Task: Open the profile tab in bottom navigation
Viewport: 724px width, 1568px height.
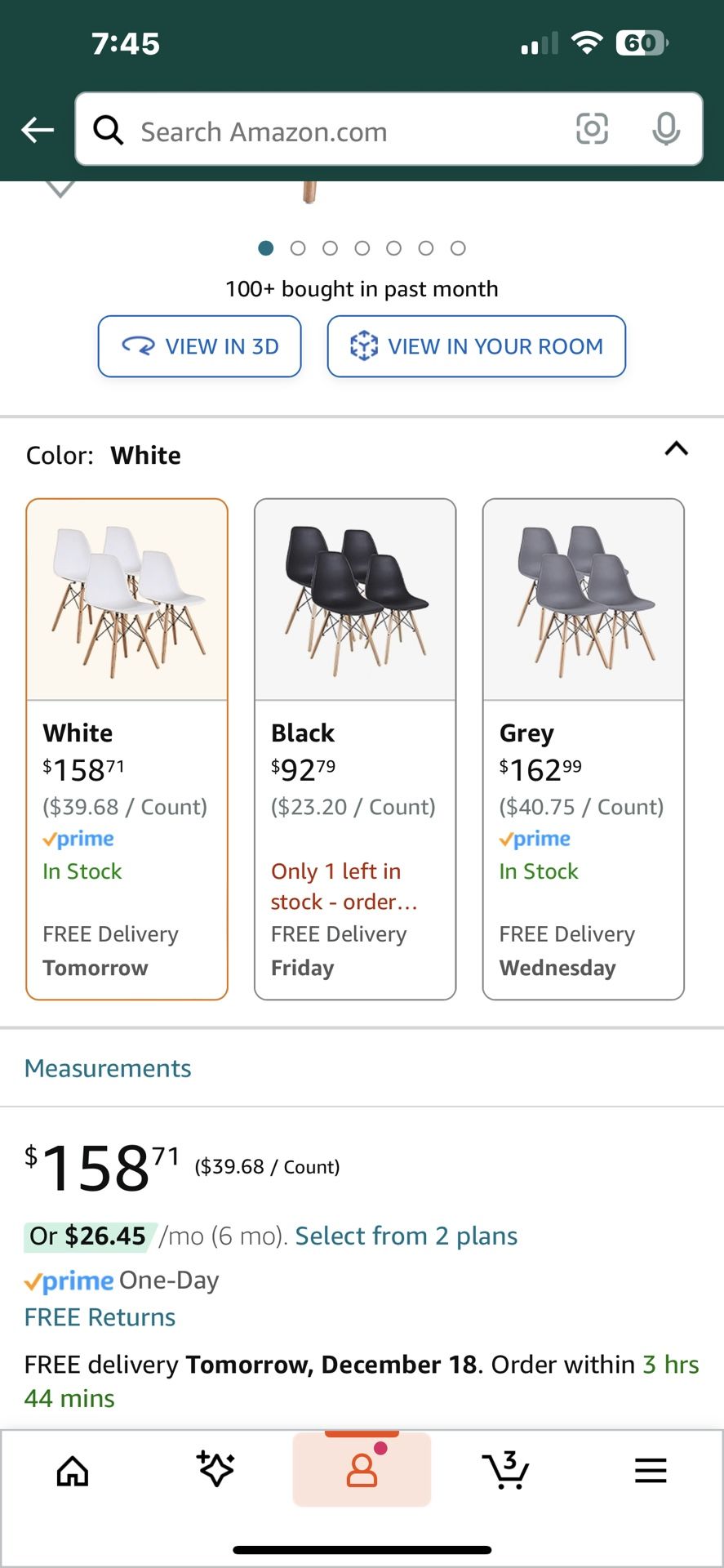Action: pos(362,1468)
